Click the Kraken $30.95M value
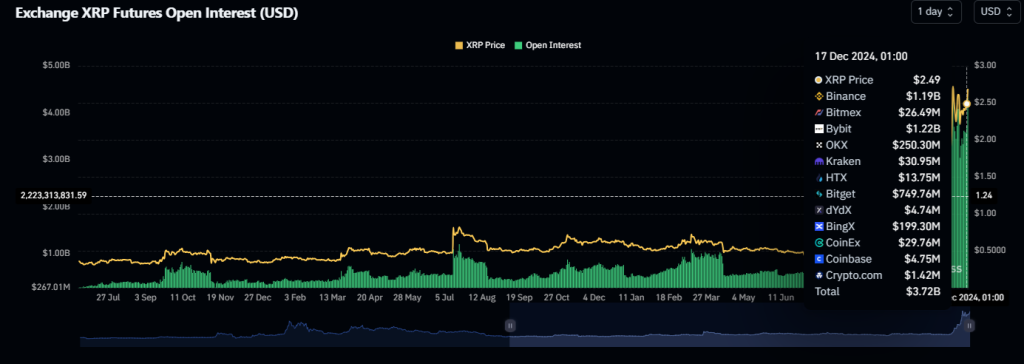The height and width of the screenshot is (364, 1024). (920, 161)
